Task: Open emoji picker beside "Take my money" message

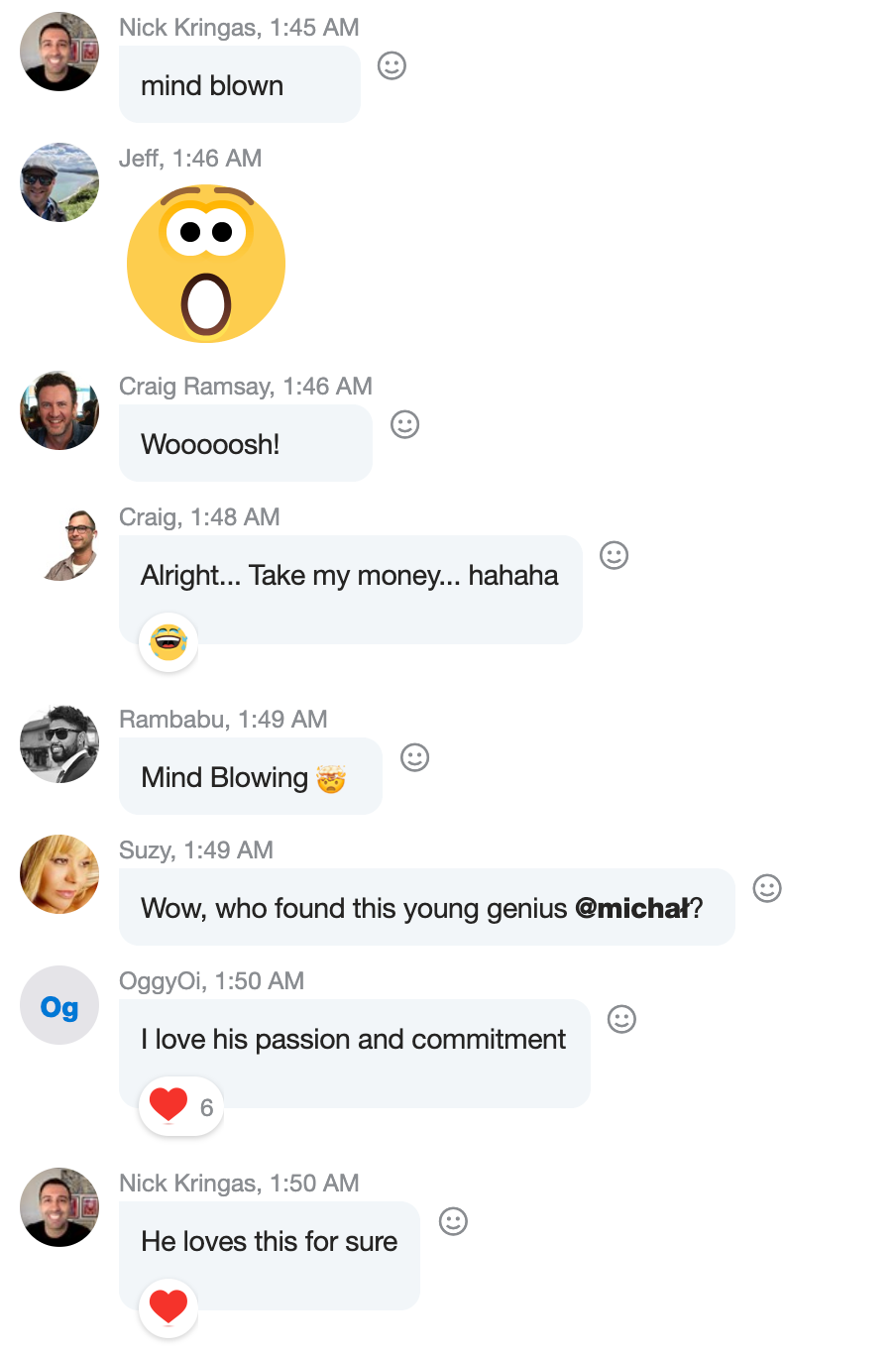Action: tap(615, 556)
